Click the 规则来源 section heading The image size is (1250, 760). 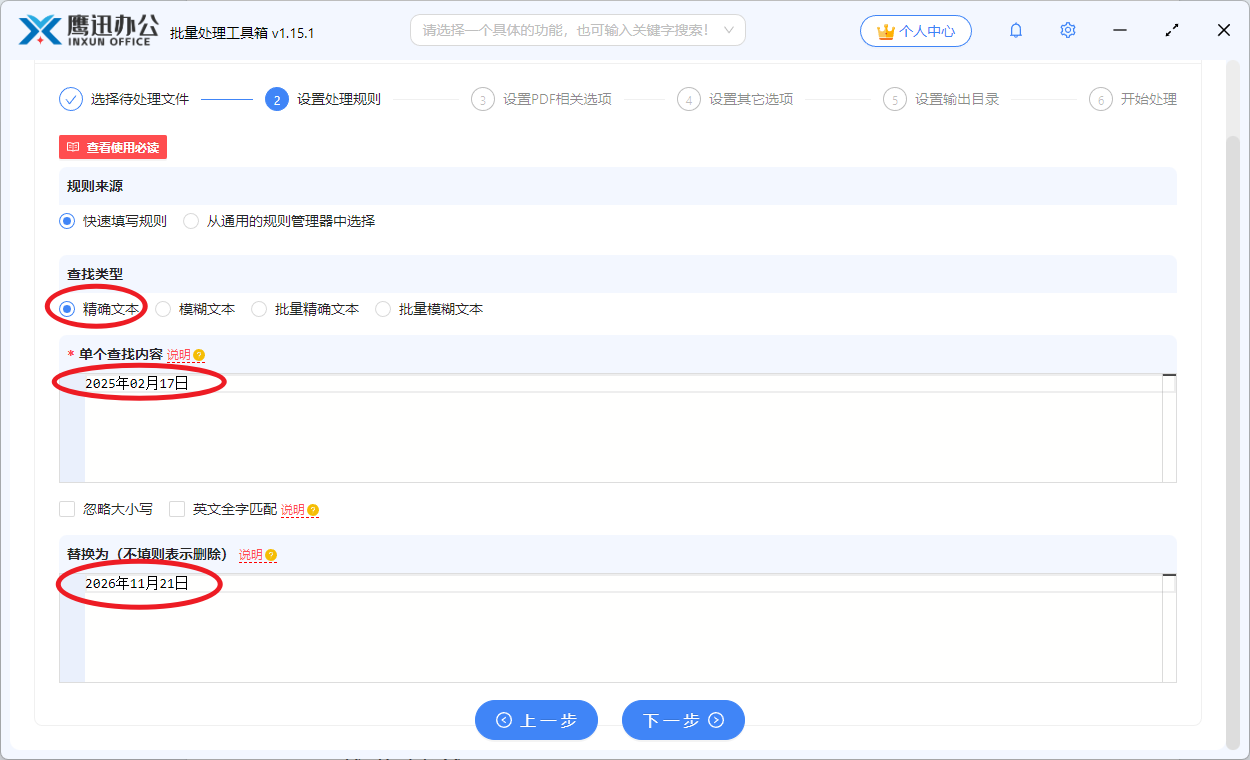pyautogui.click(x=95, y=187)
